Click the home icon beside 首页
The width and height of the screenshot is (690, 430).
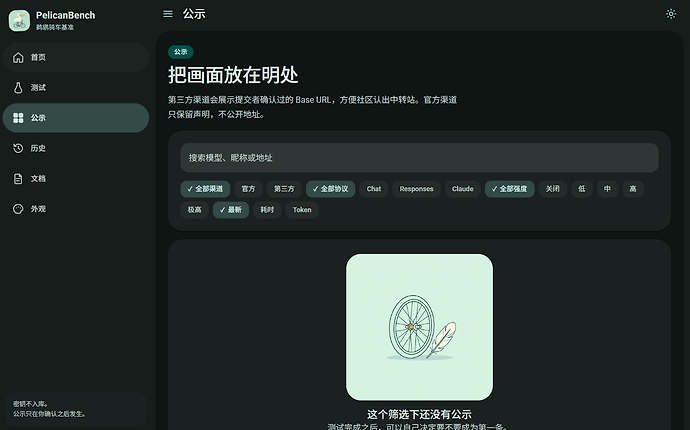tap(18, 58)
